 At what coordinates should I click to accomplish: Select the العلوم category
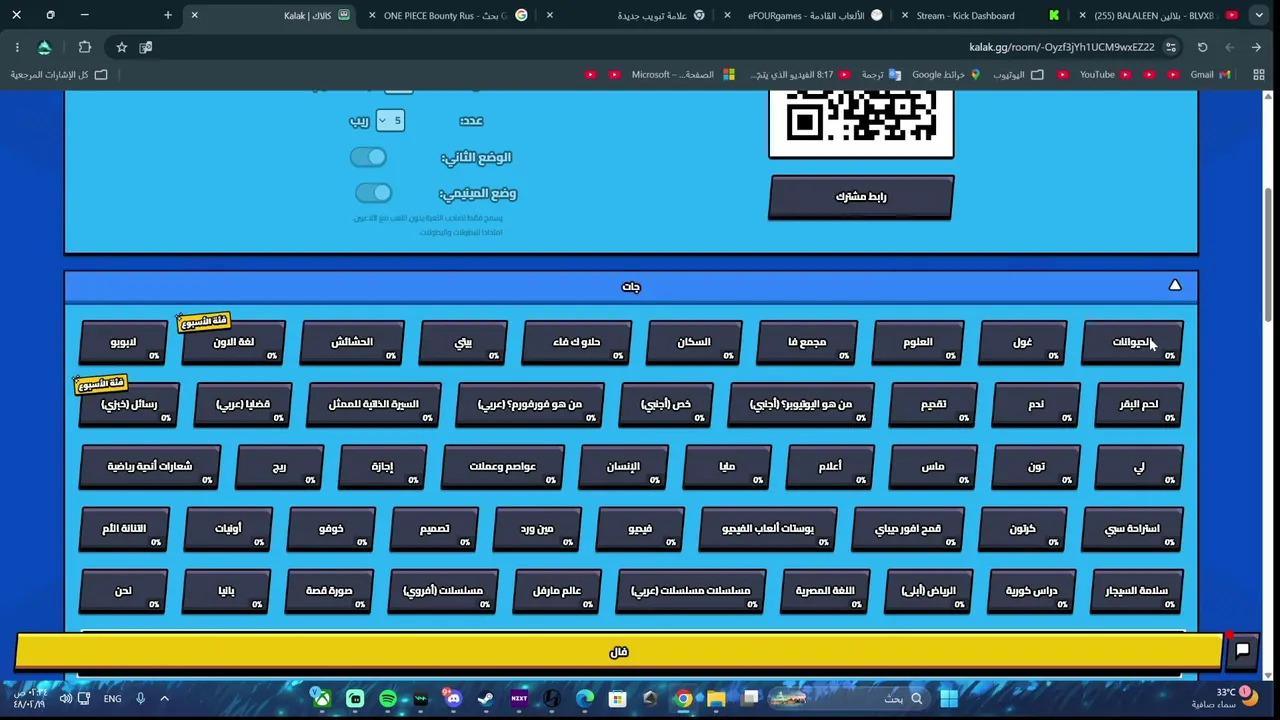coord(917,343)
